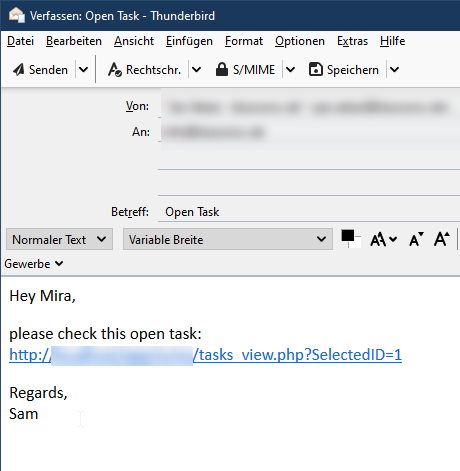Click the tasks_view.php hyperlink in body
The width and height of the screenshot is (460, 471).
tap(205, 355)
